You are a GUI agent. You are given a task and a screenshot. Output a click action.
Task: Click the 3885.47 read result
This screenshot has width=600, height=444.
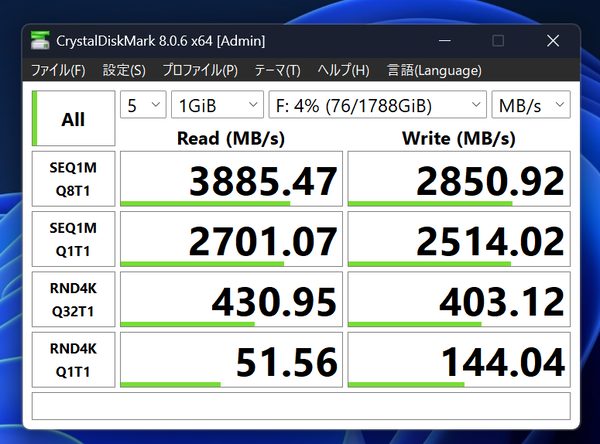click(x=232, y=179)
